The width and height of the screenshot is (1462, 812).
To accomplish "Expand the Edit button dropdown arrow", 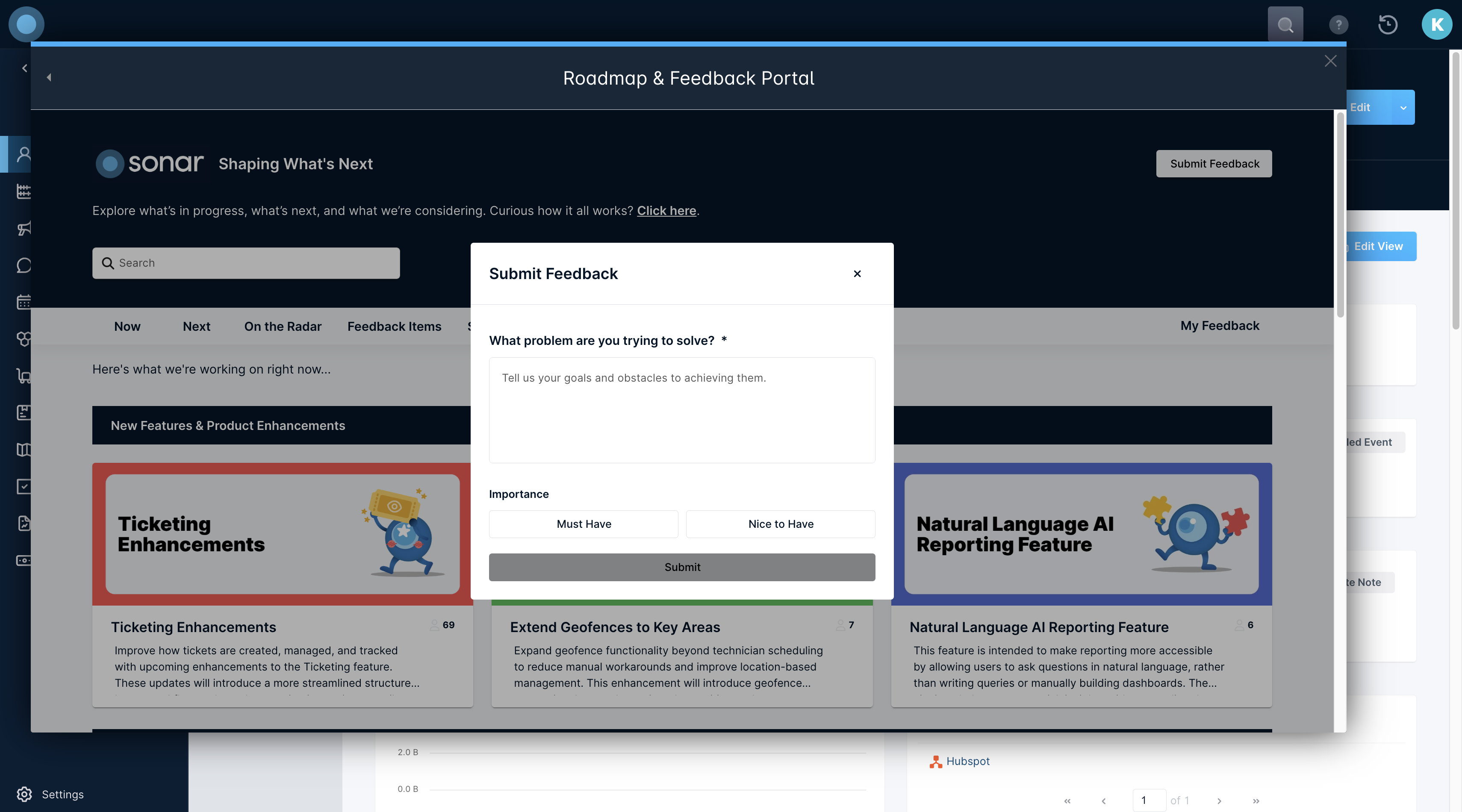I will pos(1403,107).
